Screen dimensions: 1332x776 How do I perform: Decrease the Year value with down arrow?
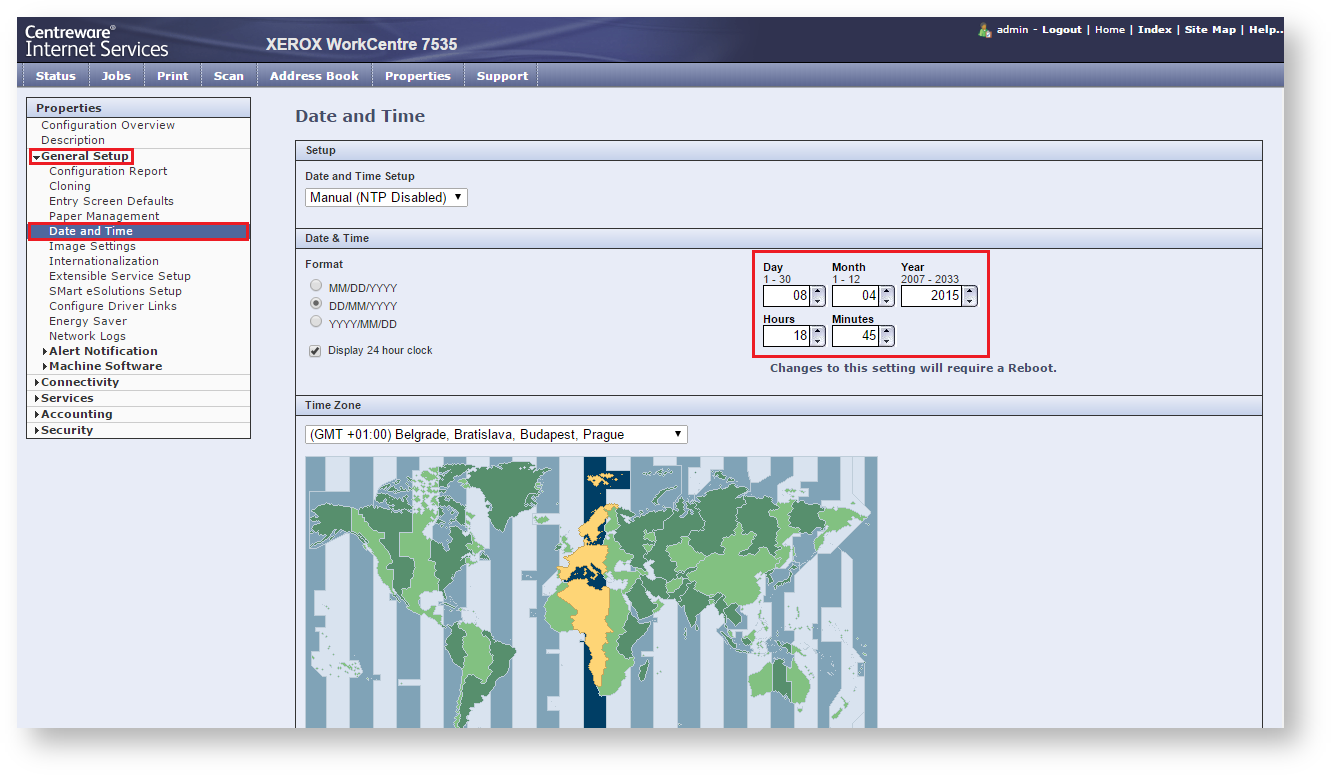(x=969, y=301)
